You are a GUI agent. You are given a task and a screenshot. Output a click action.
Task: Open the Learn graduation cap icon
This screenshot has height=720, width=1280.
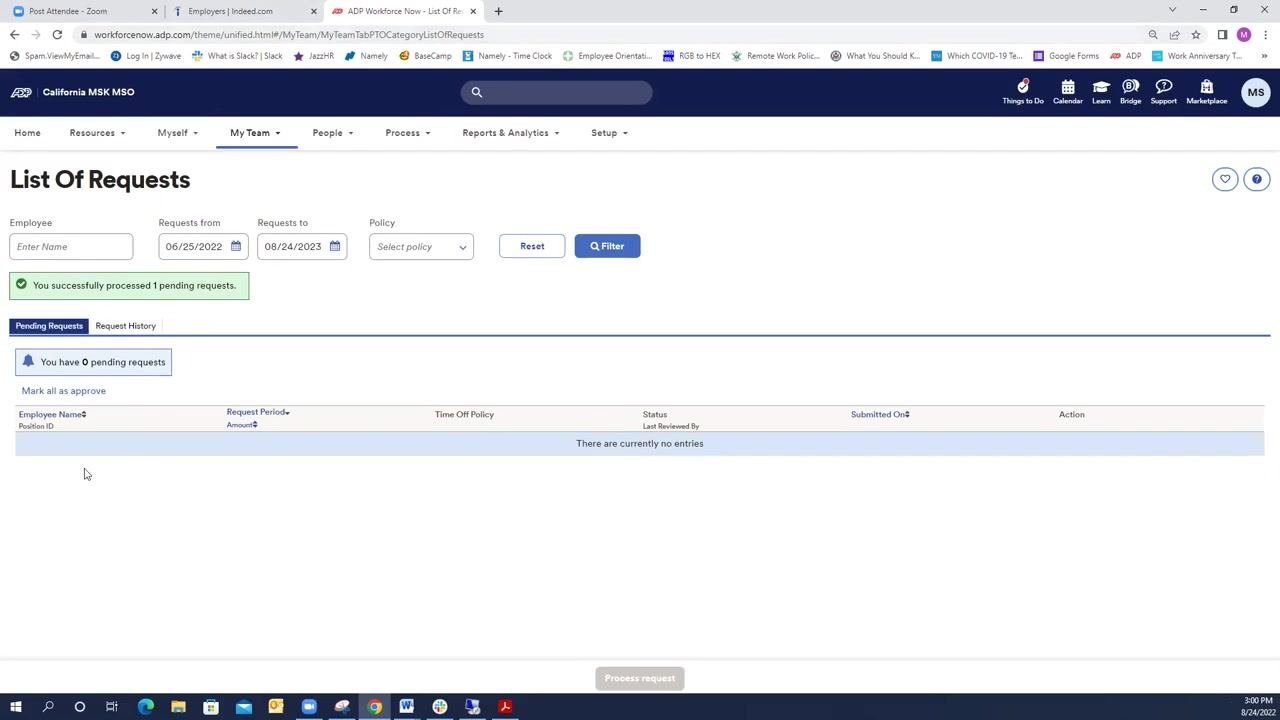pyautogui.click(x=1101, y=92)
